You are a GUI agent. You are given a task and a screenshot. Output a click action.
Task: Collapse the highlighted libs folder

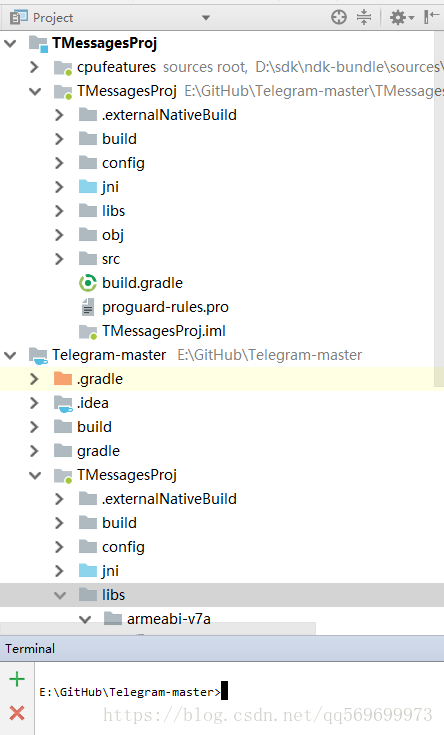tap(60, 595)
